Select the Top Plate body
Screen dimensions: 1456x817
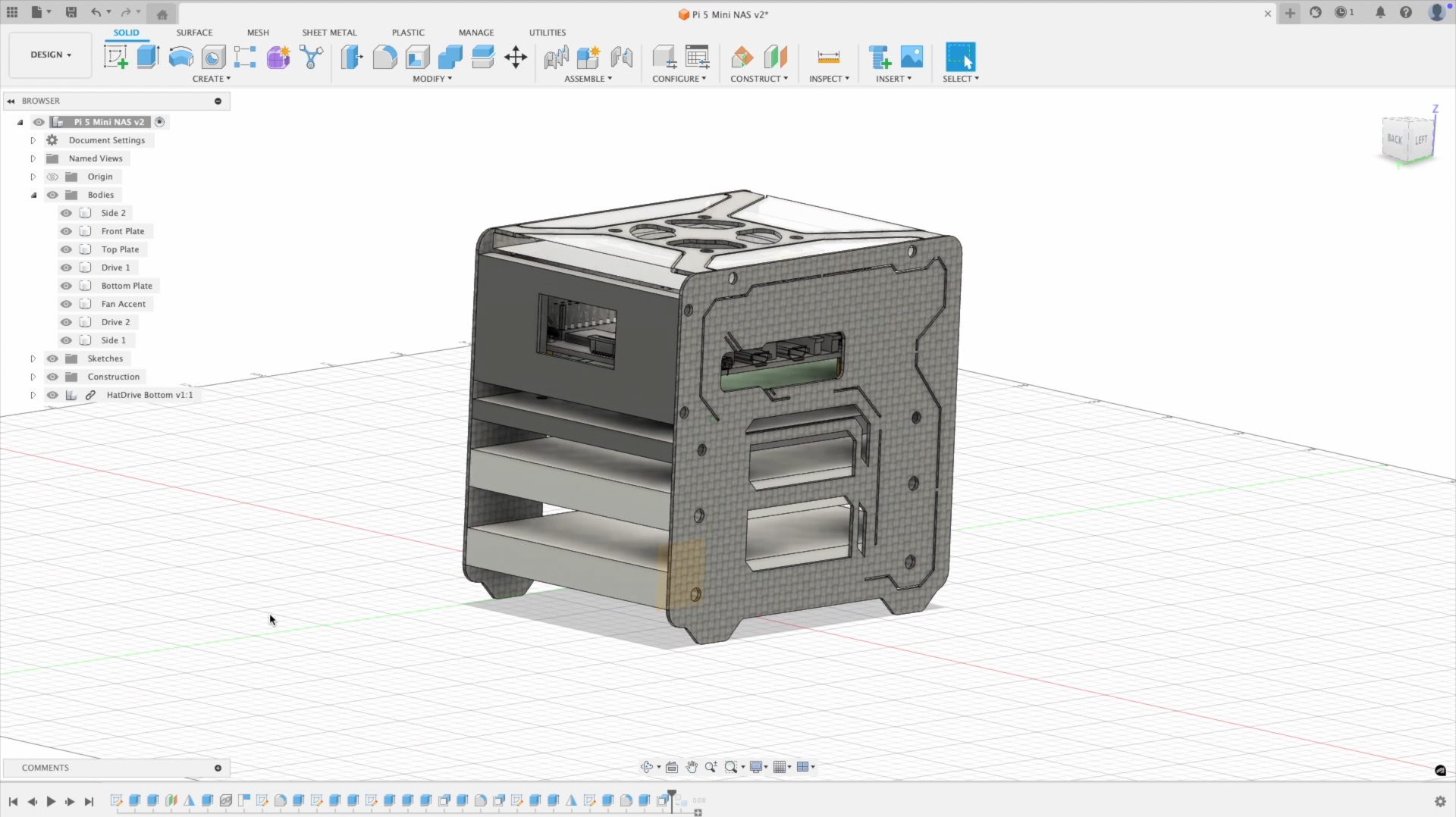tap(120, 249)
